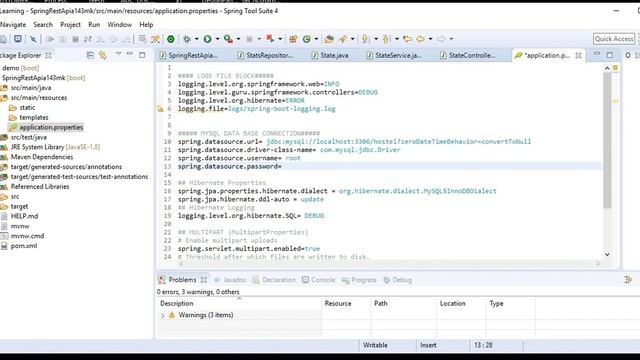
Task: Click the Last Edit Location icon
Action: tap(407, 39)
